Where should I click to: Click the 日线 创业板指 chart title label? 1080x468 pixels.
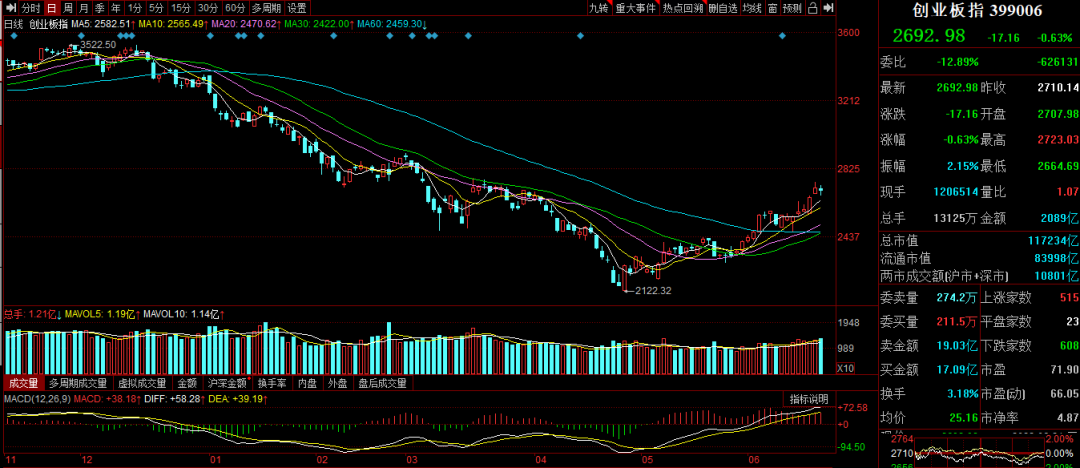pyautogui.click(x=37, y=23)
